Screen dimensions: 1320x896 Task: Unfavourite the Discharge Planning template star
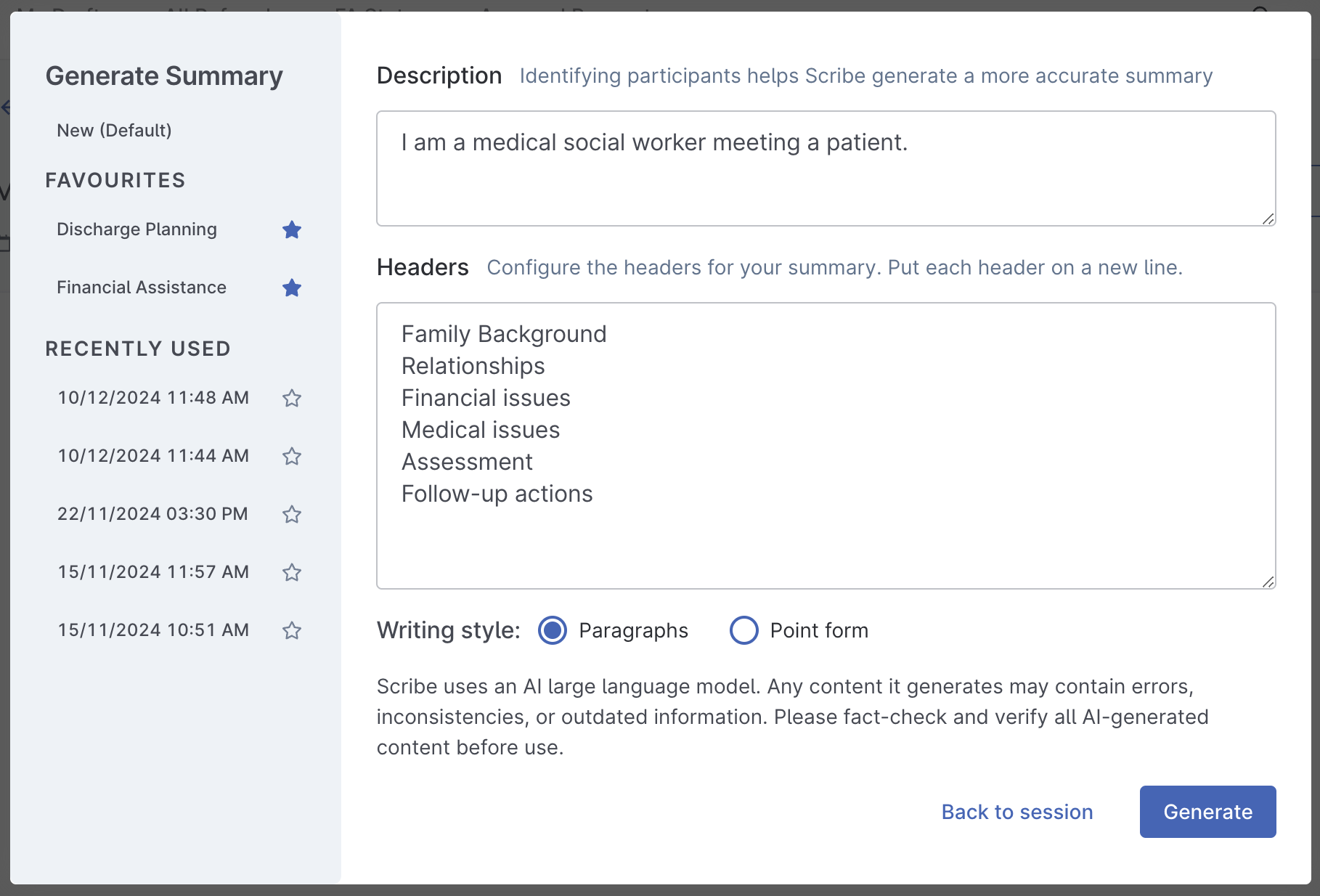tap(292, 229)
